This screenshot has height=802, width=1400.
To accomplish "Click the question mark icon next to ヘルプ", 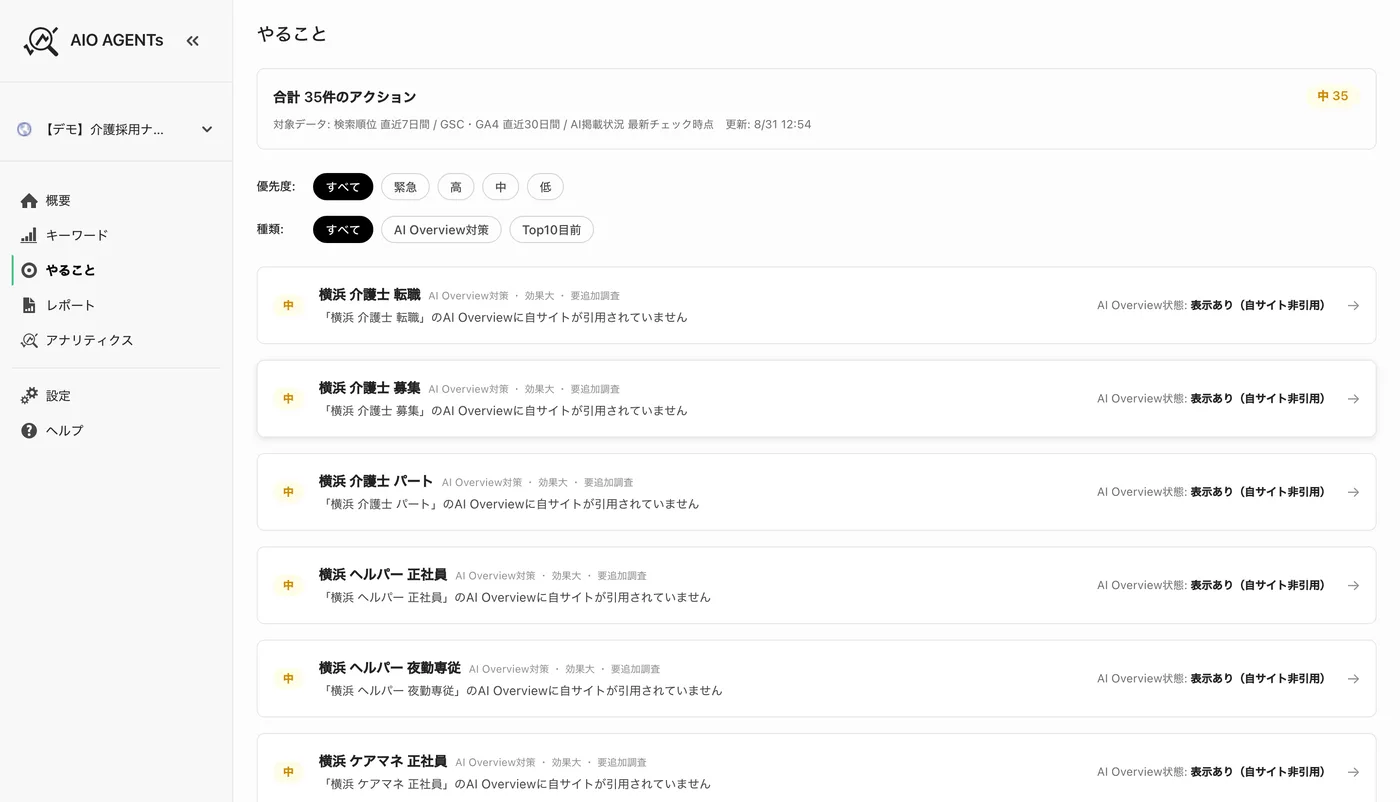I will point(29,431).
